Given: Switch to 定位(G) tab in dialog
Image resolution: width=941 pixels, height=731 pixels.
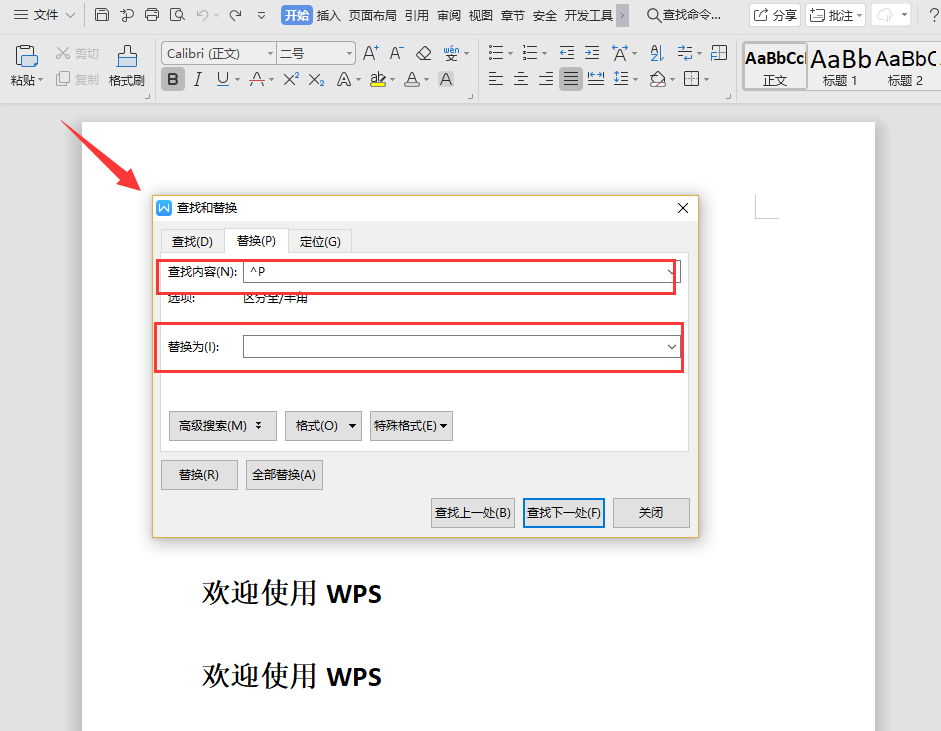Looking at the screenshot, I should click(x=320, y=241).
